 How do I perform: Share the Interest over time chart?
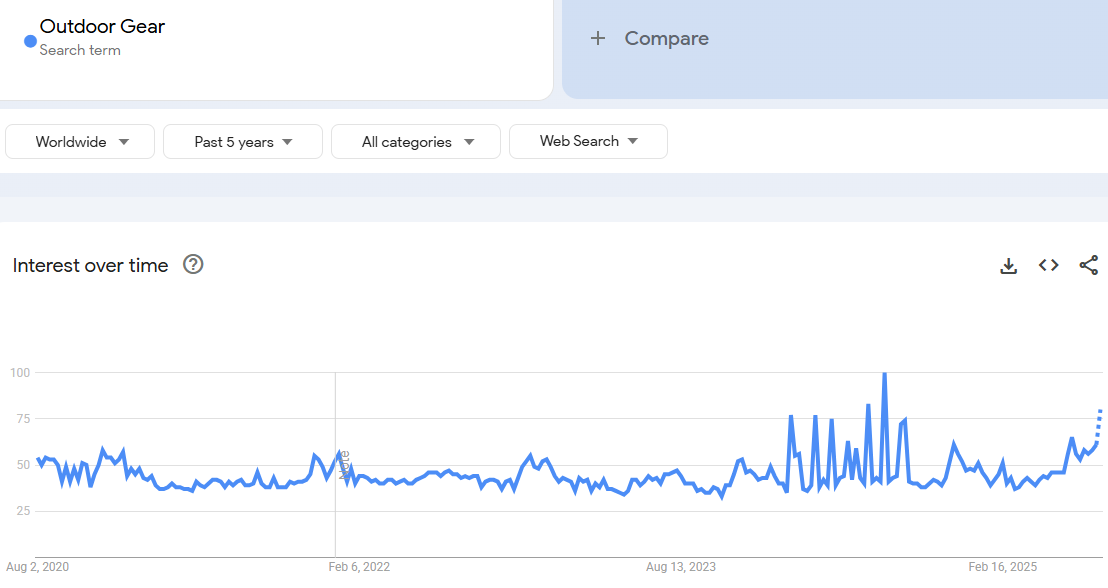click(x=1088, y=266)
